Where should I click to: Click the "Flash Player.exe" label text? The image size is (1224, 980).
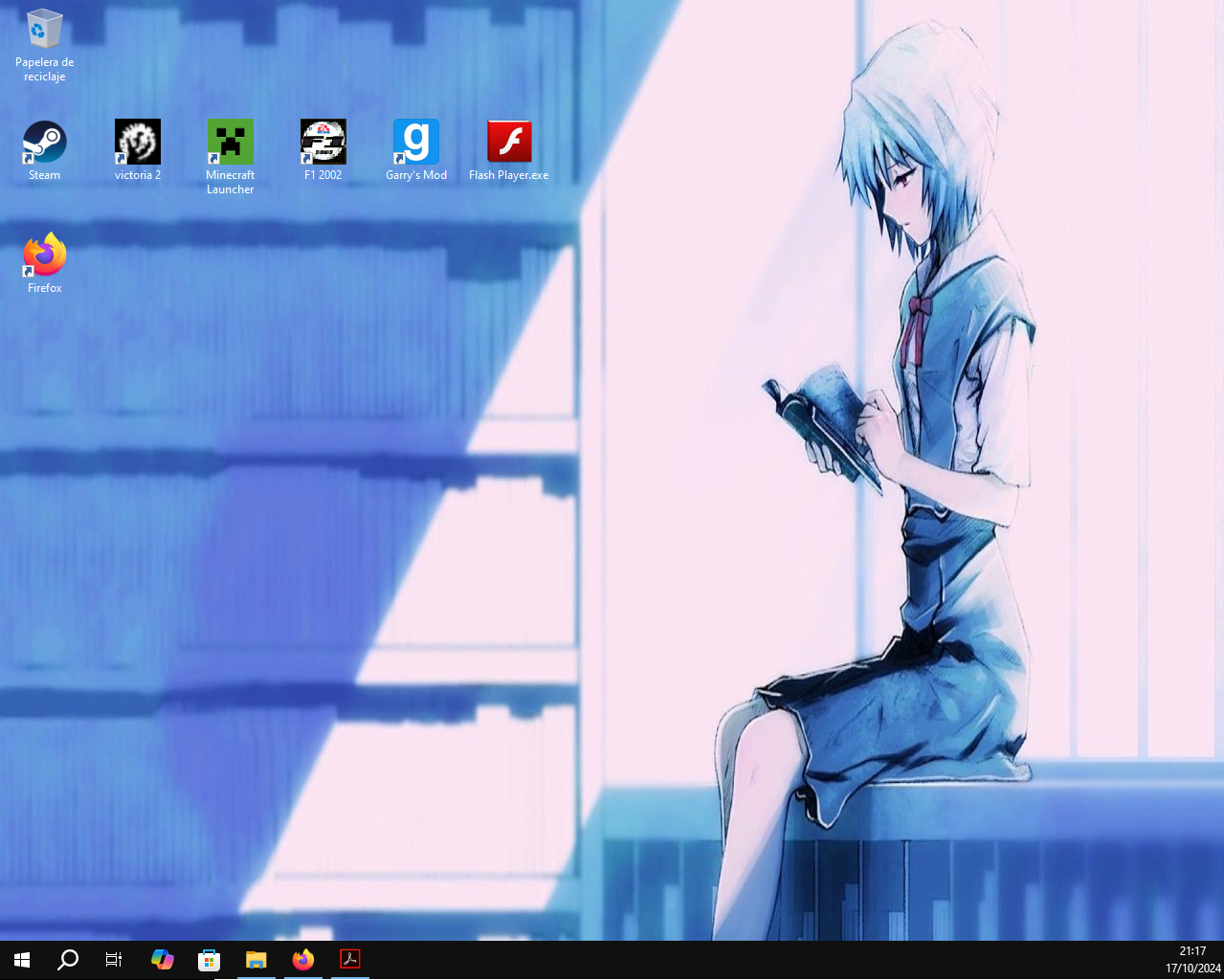[x=509, y=175]
